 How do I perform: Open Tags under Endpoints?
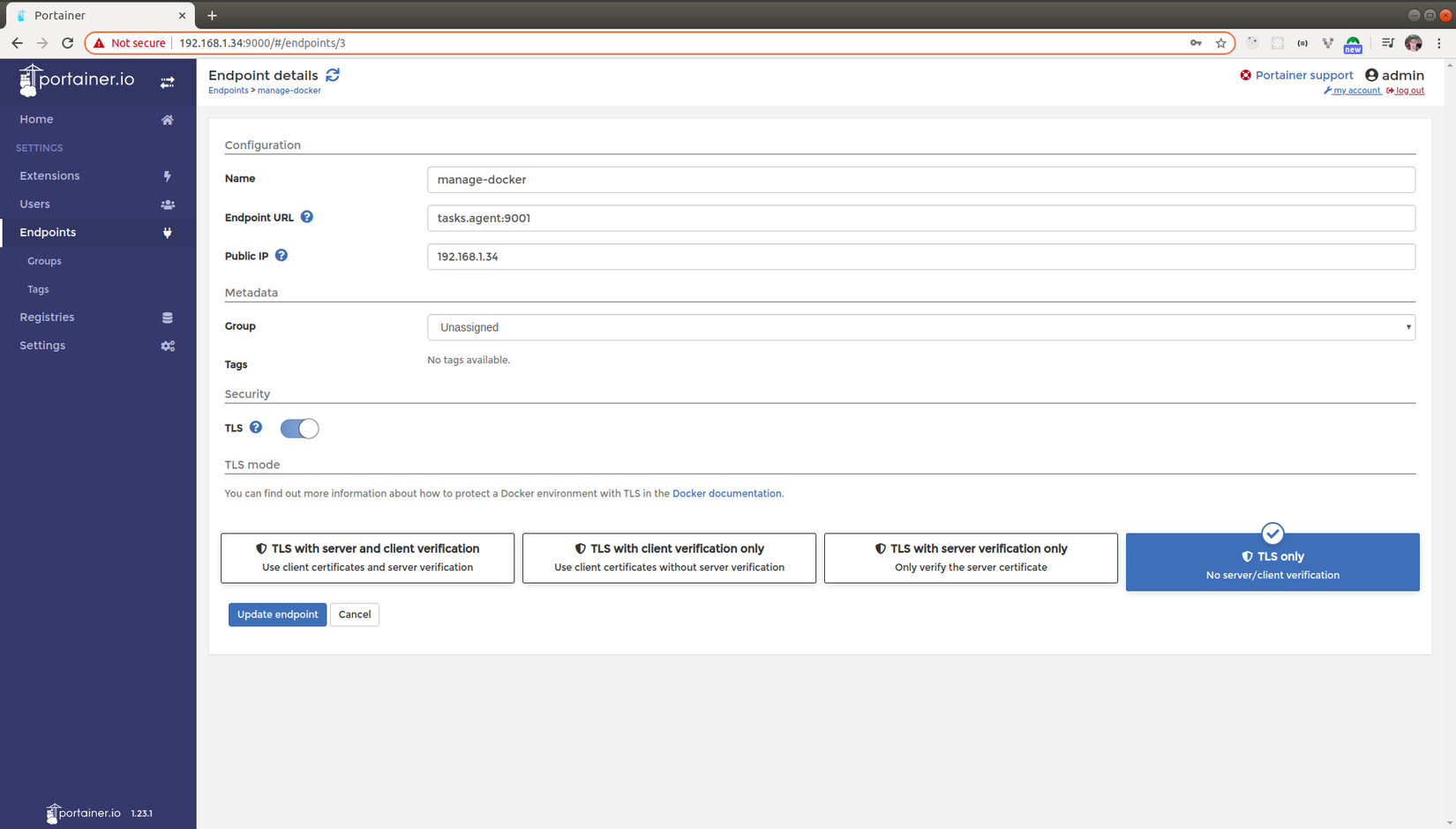38,289
